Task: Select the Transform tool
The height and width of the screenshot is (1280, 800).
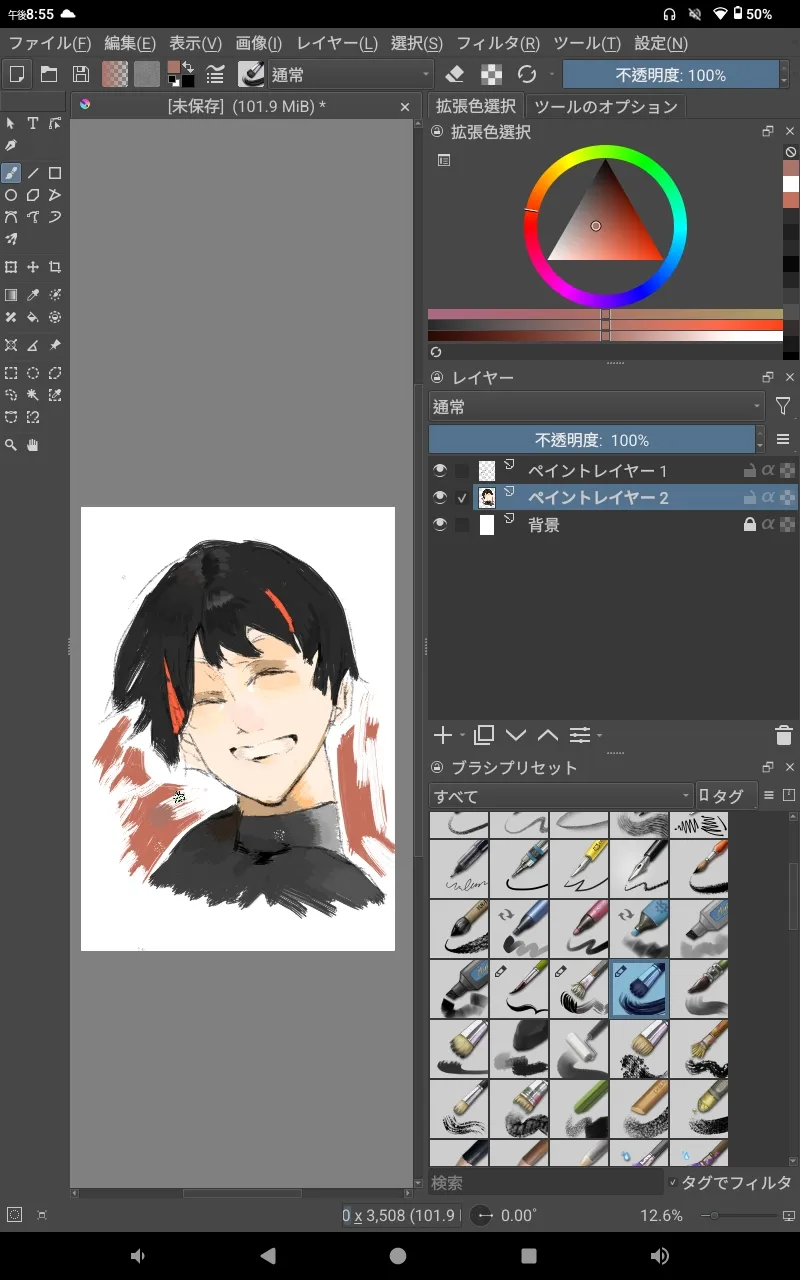Action: [x=11, y=267]
